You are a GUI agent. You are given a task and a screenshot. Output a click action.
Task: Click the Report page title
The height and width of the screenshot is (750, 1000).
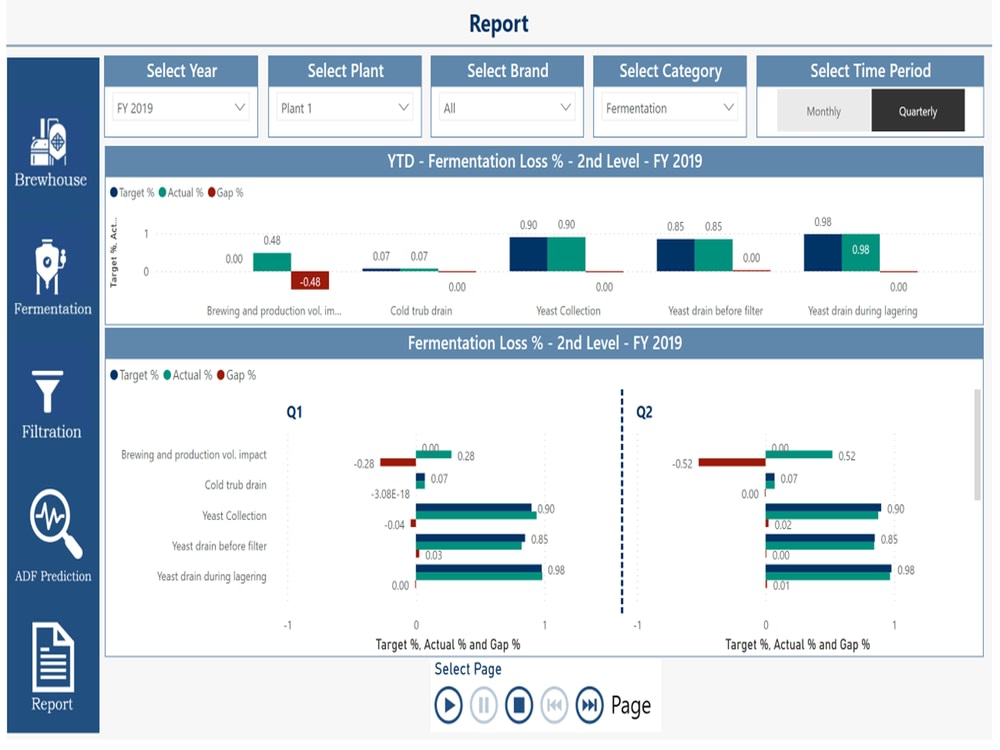(x=499, y=24)
